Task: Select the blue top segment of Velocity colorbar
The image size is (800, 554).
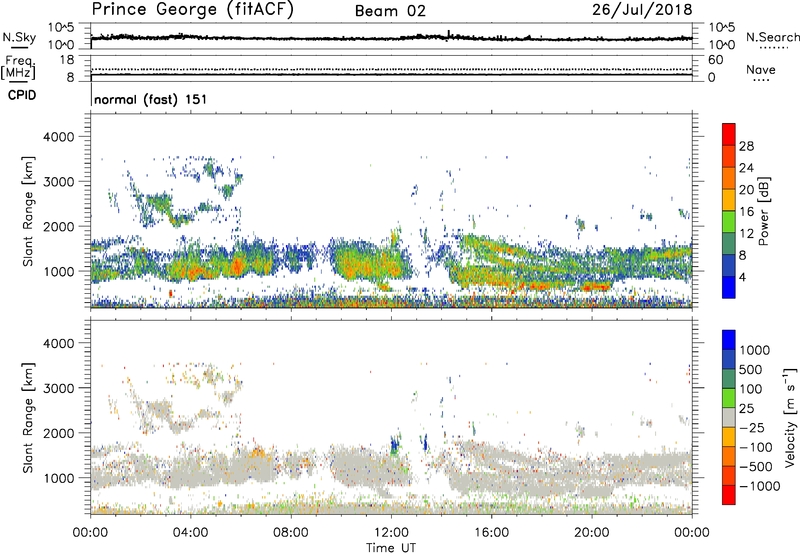Action: coord(729,340)
